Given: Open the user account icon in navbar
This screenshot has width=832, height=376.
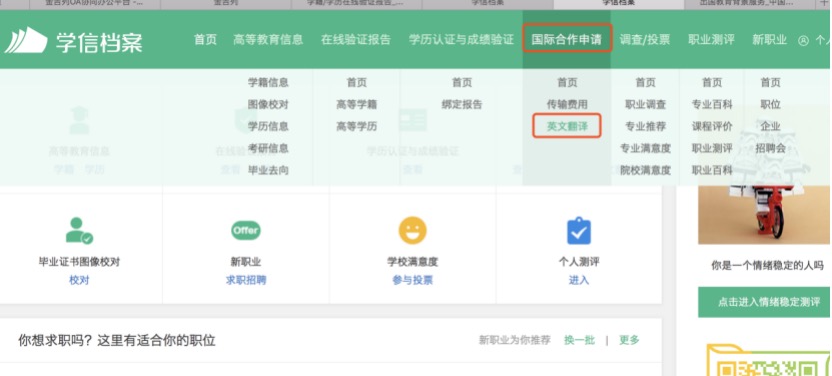Looking at the screenshot, I should tap(803, 40).
